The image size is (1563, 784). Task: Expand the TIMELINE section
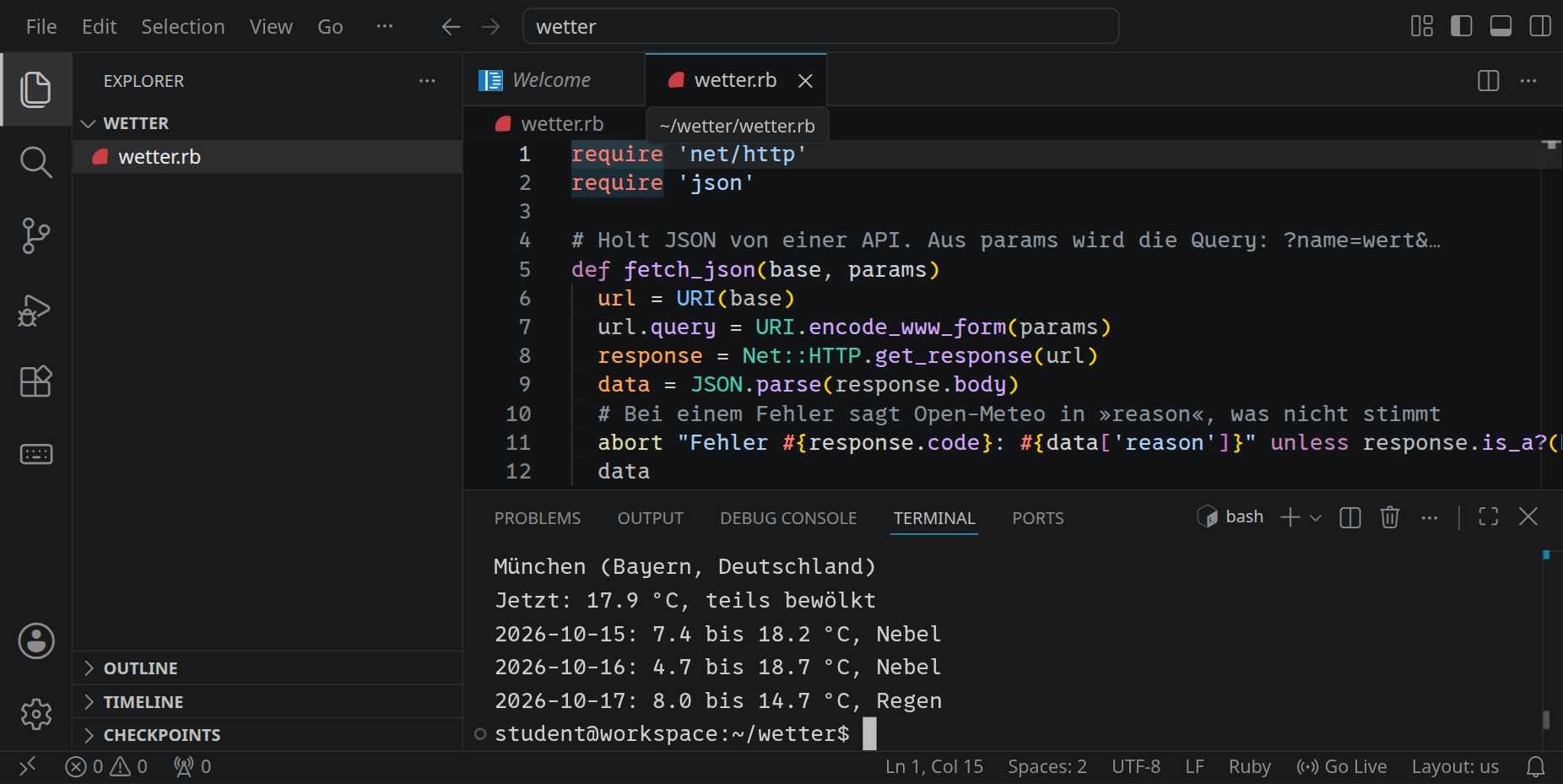[267, 702]
